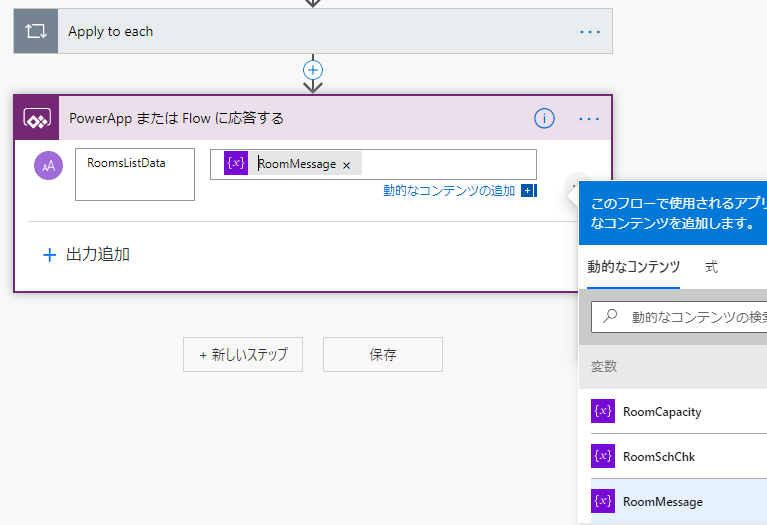Collapse the PowerApp または Flow に応答する header

coord(313,118)
